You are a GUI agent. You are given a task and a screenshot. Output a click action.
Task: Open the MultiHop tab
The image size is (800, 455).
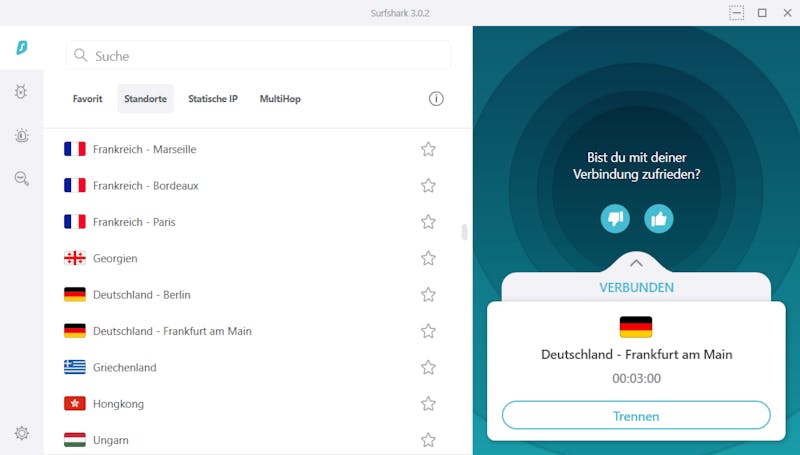280,99
